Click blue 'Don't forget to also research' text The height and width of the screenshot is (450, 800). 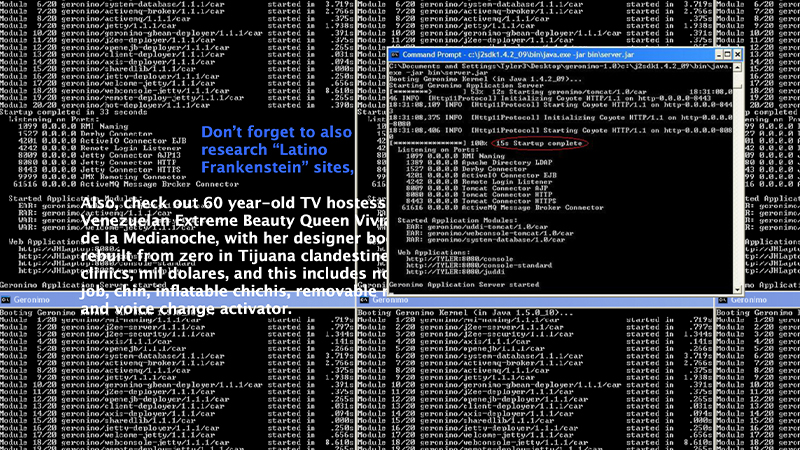pyautogui.click(x=277, y=149)
